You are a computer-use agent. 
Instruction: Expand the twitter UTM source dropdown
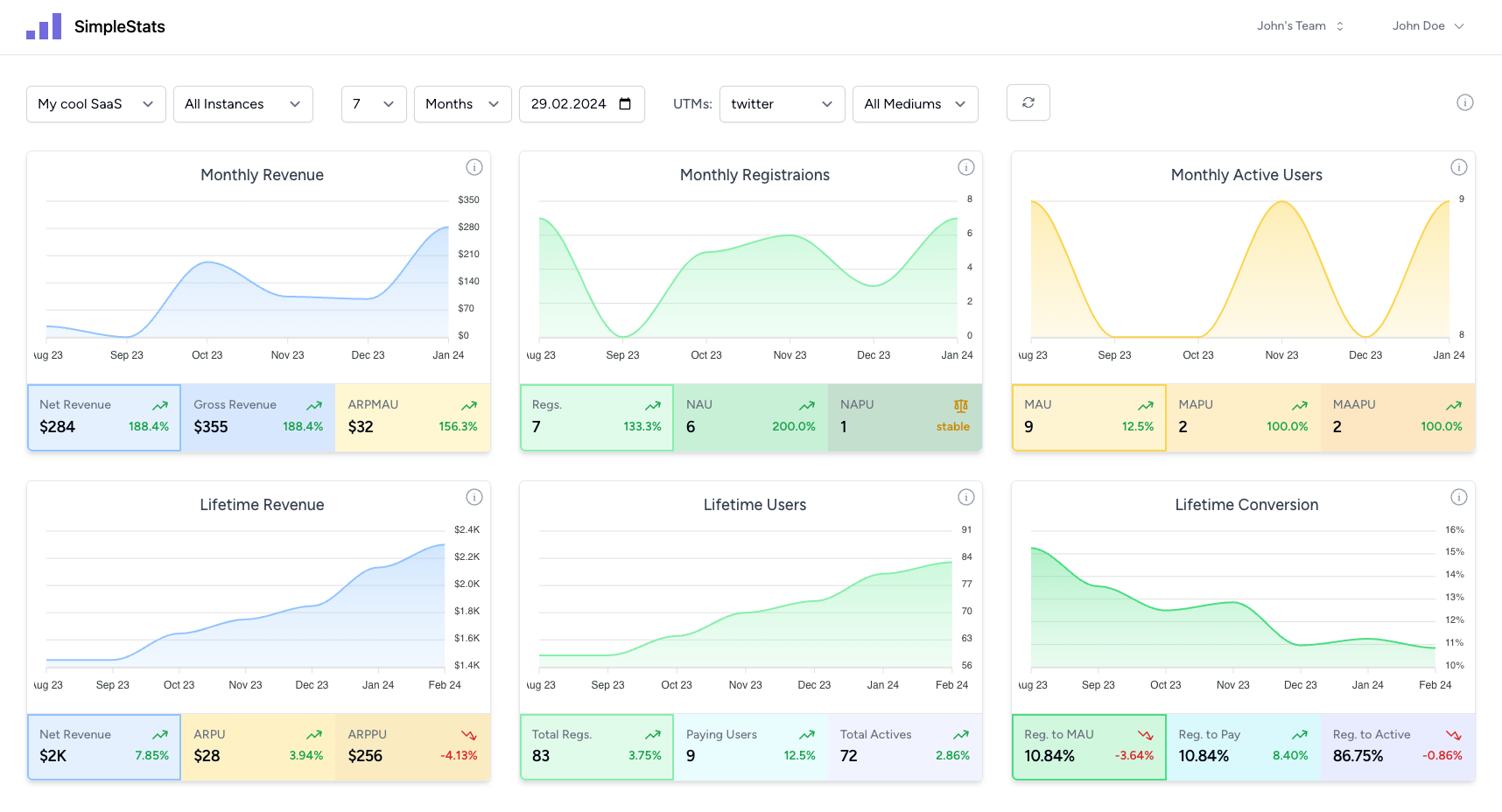782,104
